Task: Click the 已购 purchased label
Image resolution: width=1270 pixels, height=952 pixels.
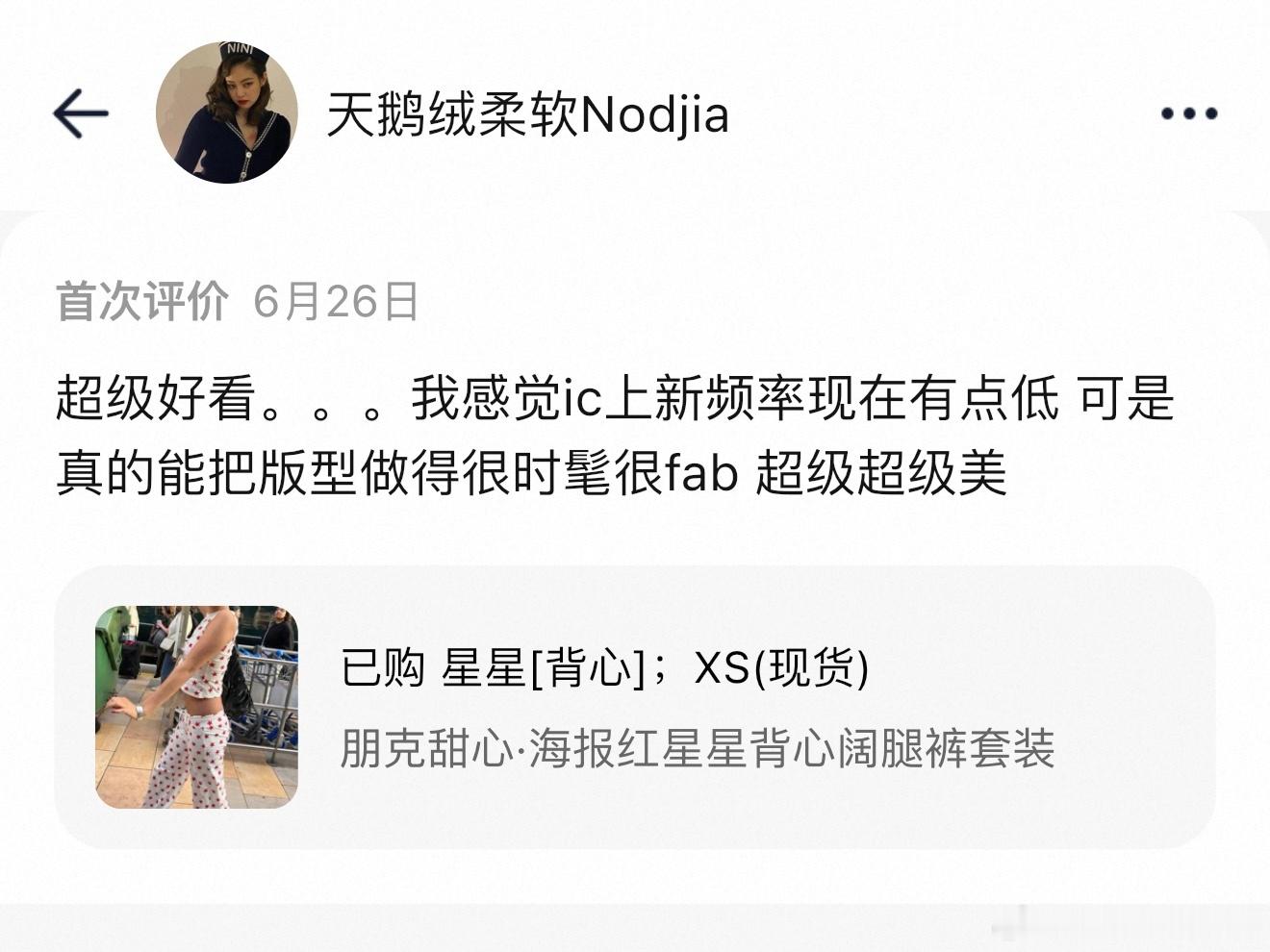Action: click(x=383, y=667)
